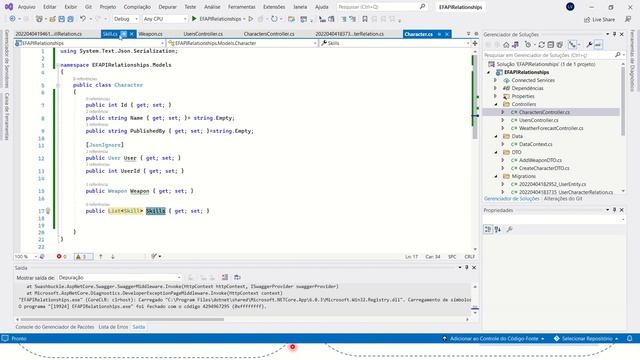Switch to CharactersController.cs tab

point(269,34)
